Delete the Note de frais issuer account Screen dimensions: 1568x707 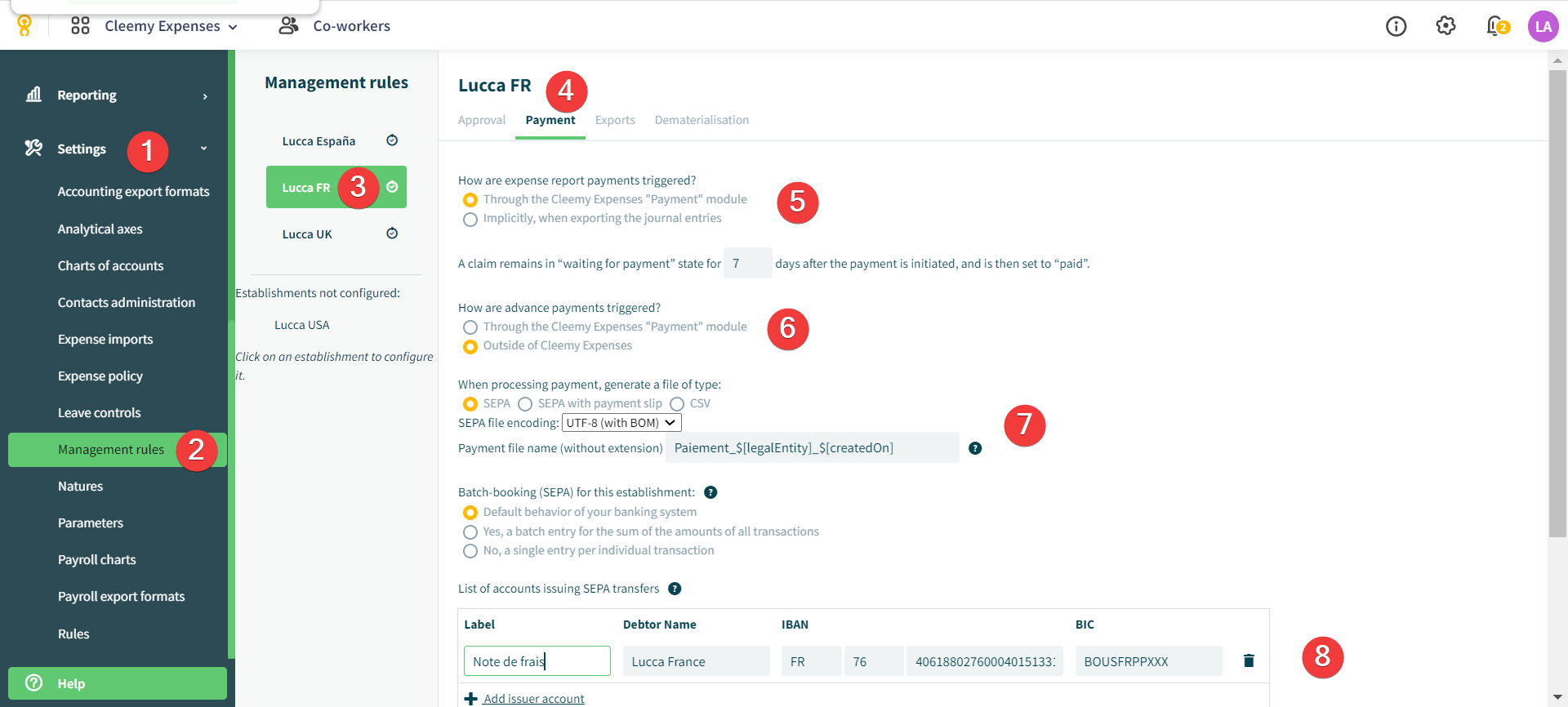pyautogui.click(x=1249, y=660)
